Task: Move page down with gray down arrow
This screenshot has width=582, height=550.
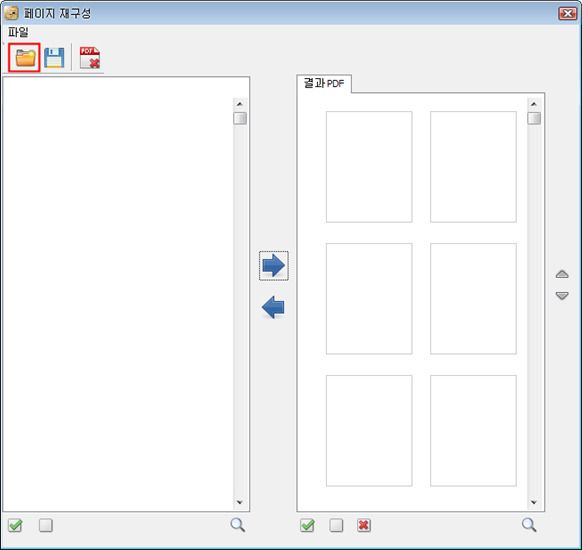Action: click(562, 295)
